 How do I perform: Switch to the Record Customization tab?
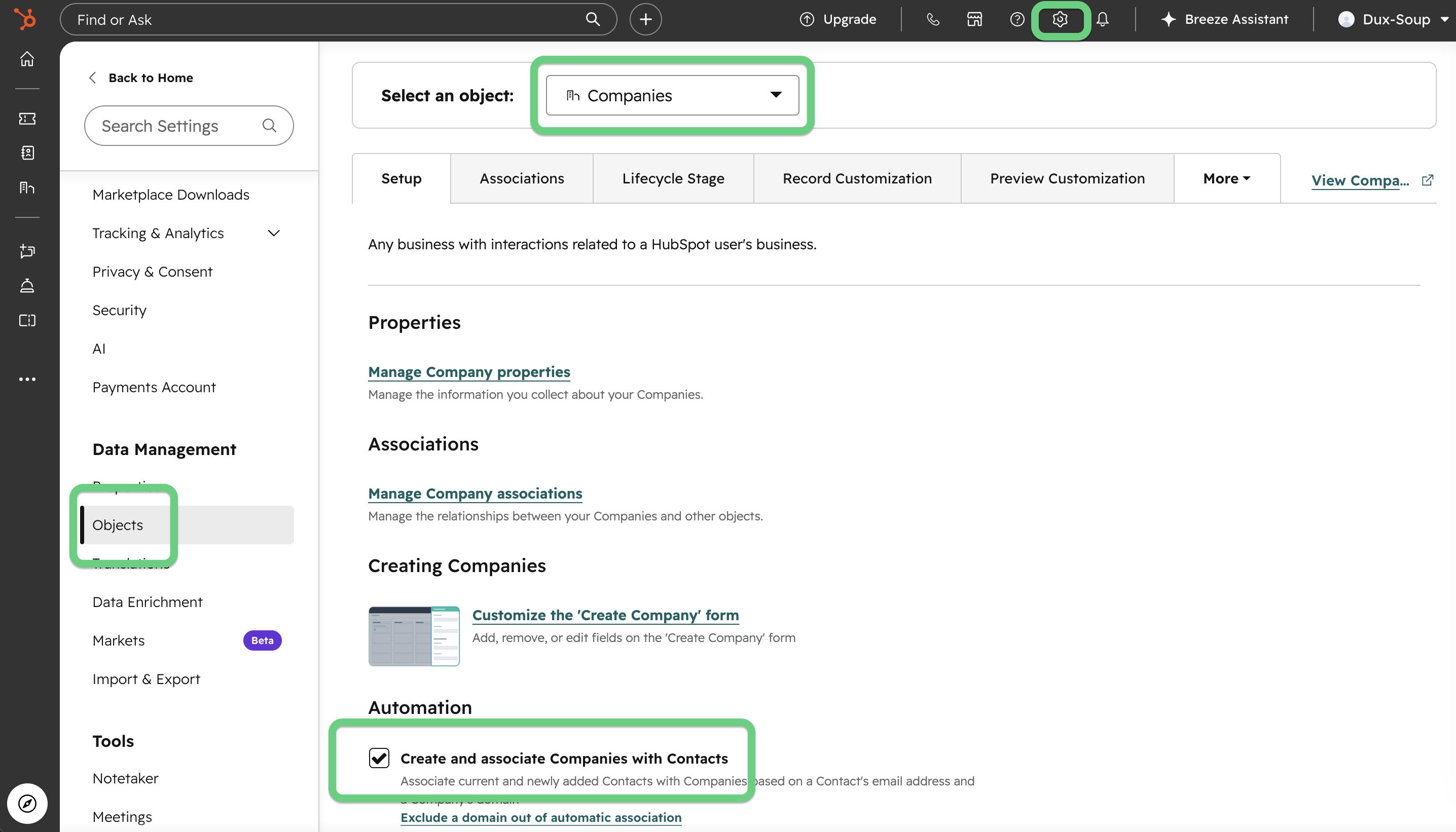click(x=857, y=178)
